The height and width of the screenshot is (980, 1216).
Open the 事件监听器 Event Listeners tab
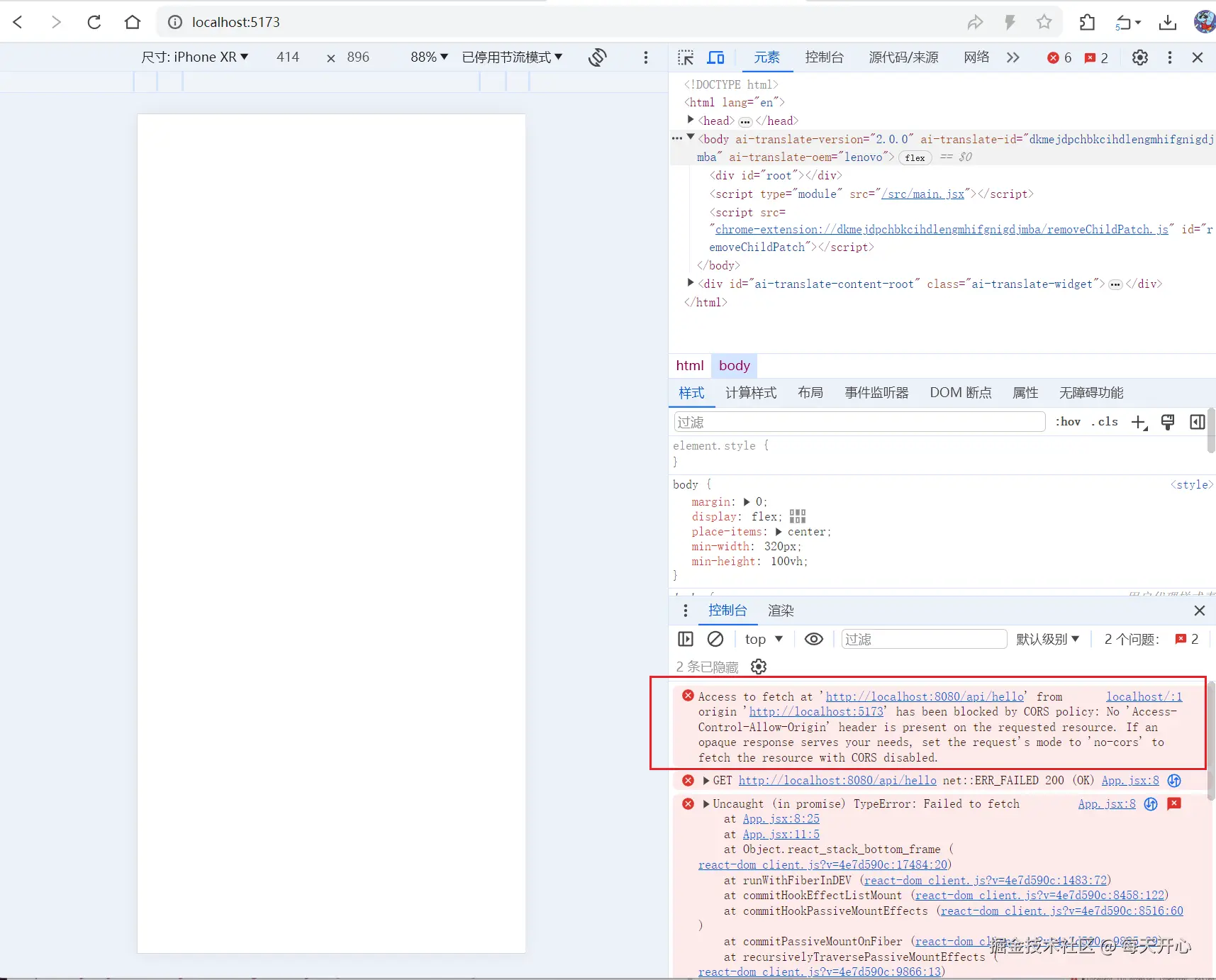[x=876, y=393]
